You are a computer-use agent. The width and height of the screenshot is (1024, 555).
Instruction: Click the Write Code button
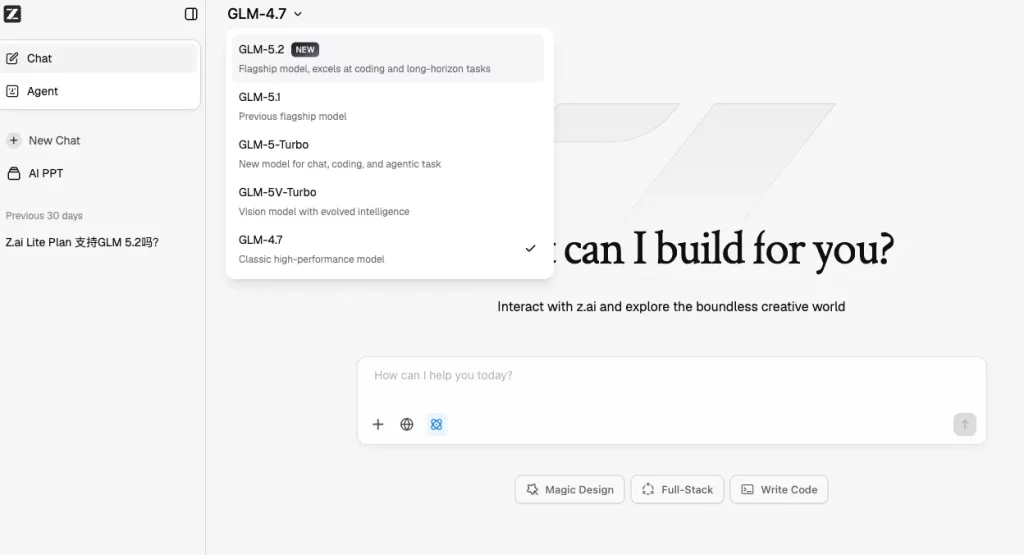click(779, 489)
